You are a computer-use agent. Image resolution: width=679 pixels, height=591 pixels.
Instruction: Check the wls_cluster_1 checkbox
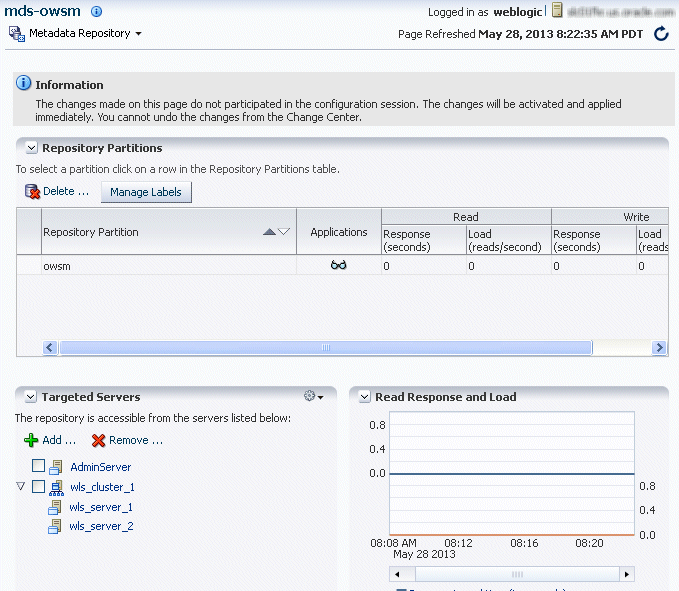tap(39, 486)
